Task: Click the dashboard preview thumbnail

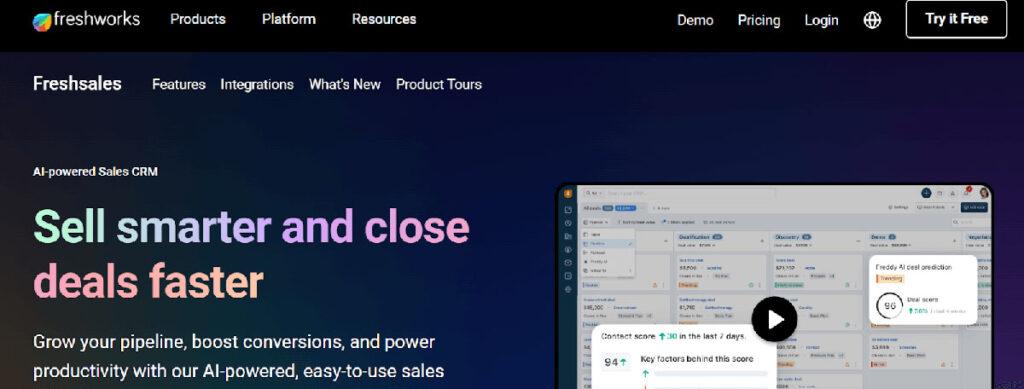Action: click(x=775, y=287)
